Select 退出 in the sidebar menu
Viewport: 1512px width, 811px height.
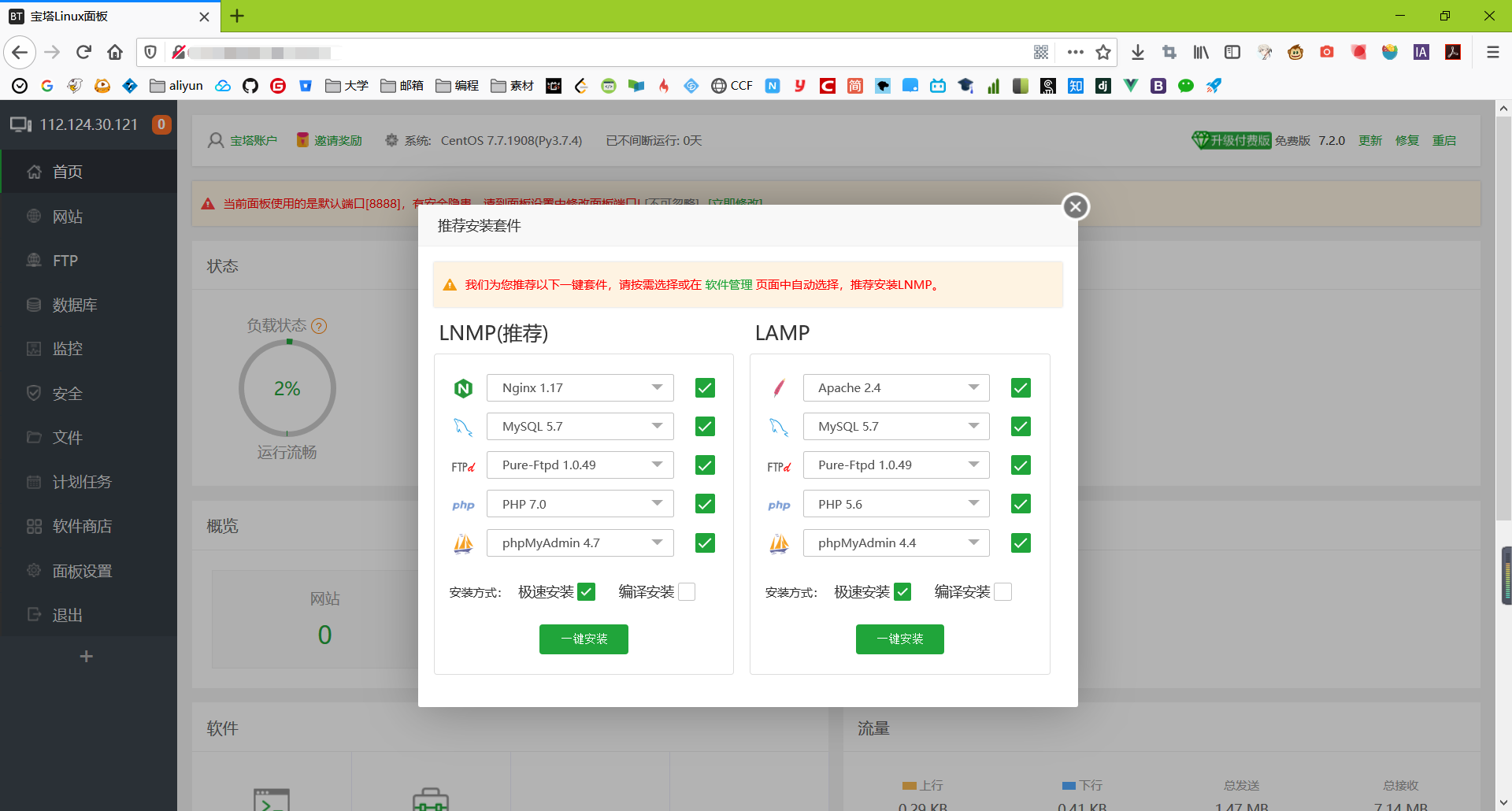click(88, 615)
